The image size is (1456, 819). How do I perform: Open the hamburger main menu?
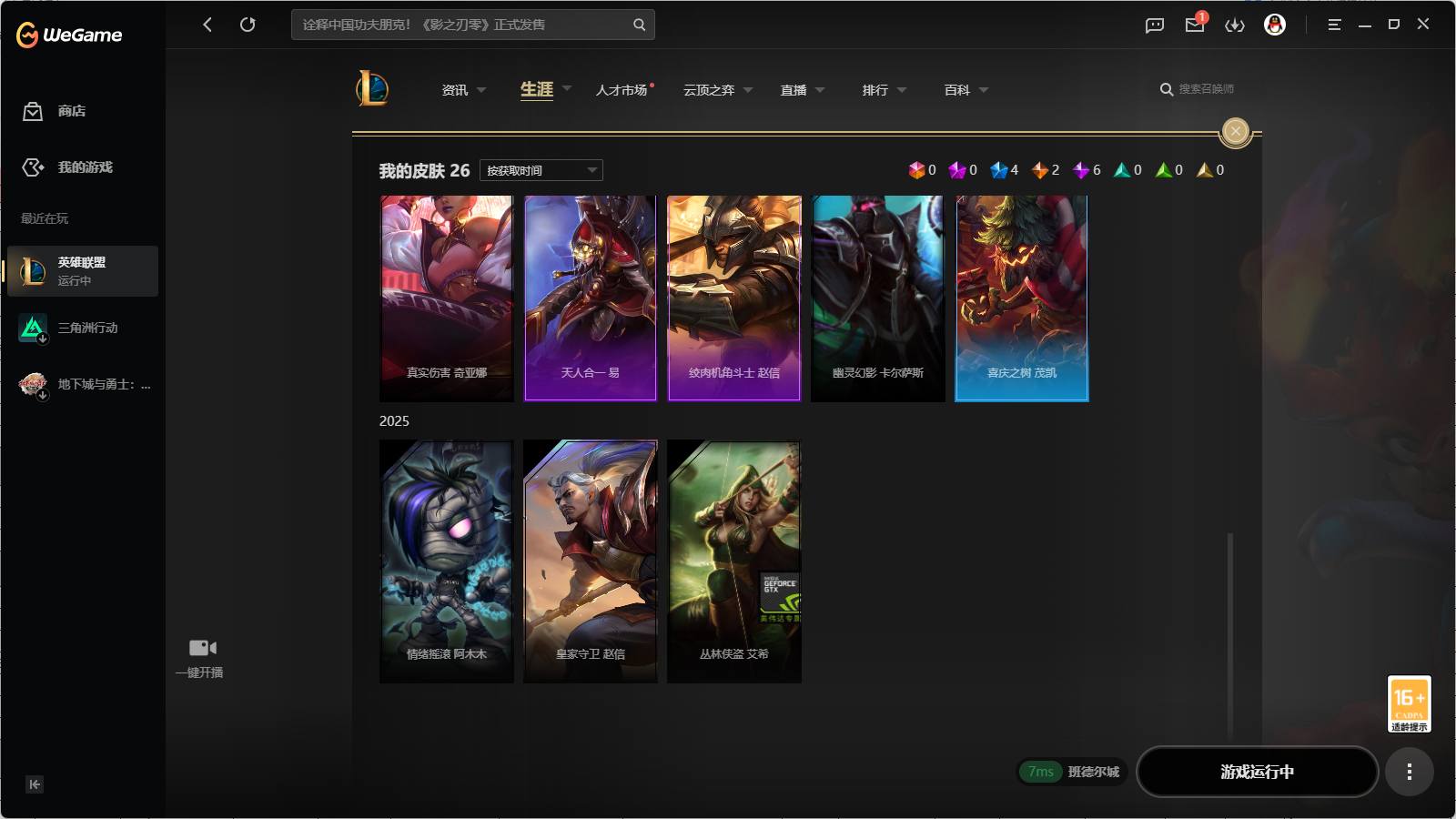tap(1334, 25)
